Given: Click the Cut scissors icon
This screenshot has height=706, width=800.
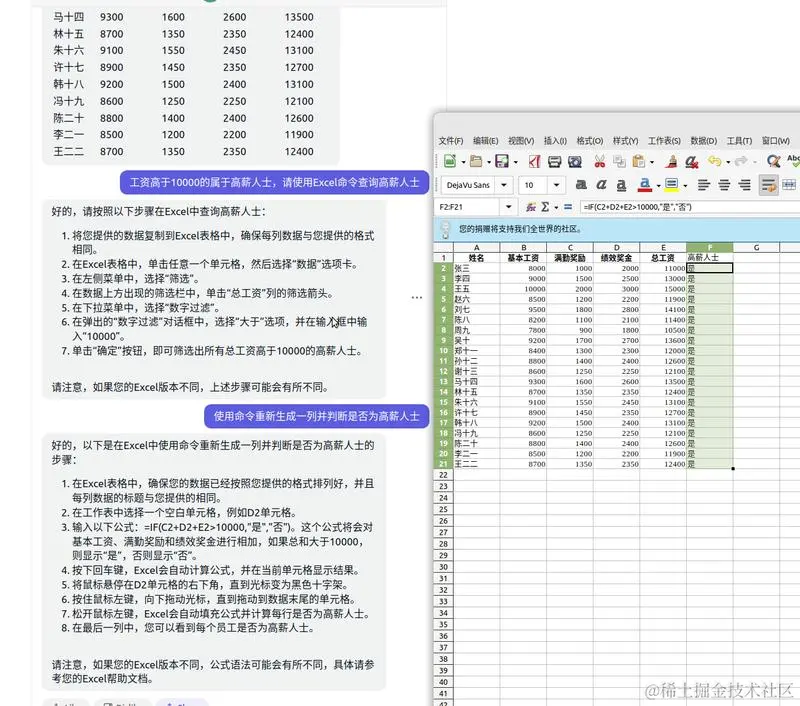Looking at the screenshot, I should [599, 162].
